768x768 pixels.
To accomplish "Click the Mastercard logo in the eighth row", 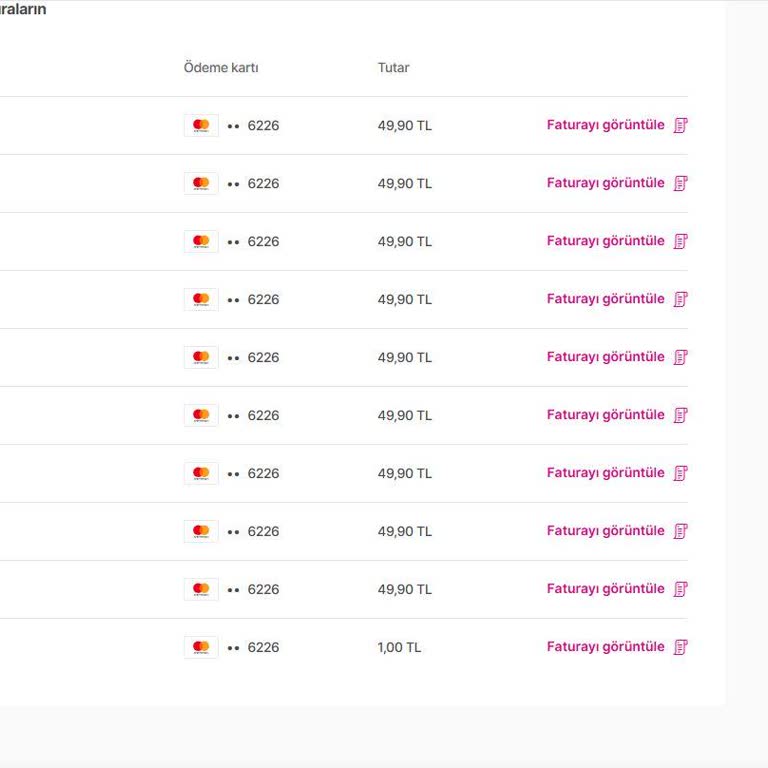I will 201,531.
